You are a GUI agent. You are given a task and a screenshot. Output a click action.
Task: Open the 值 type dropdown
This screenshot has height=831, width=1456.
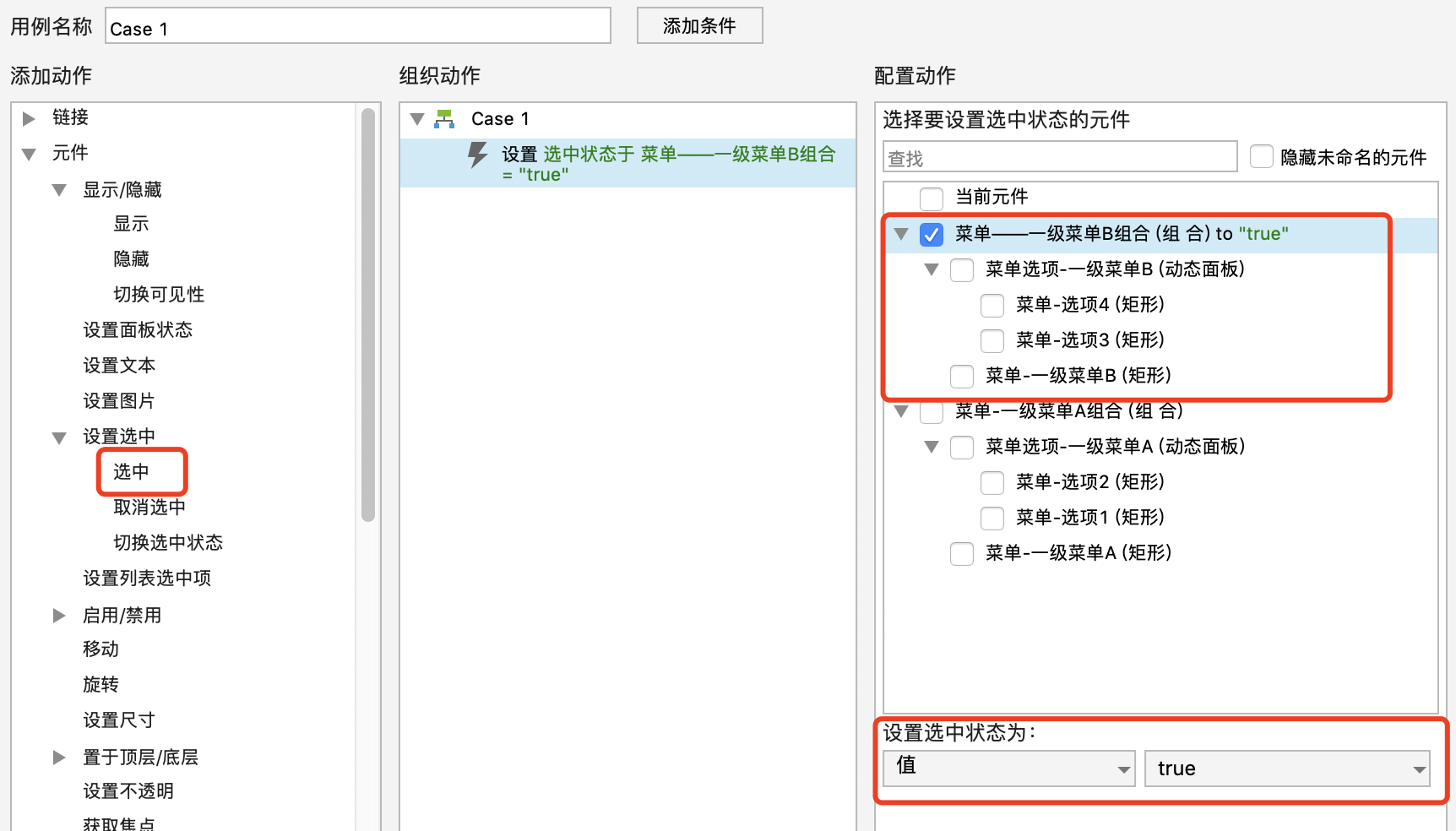pyautogui.click(x=1009, y=769)
